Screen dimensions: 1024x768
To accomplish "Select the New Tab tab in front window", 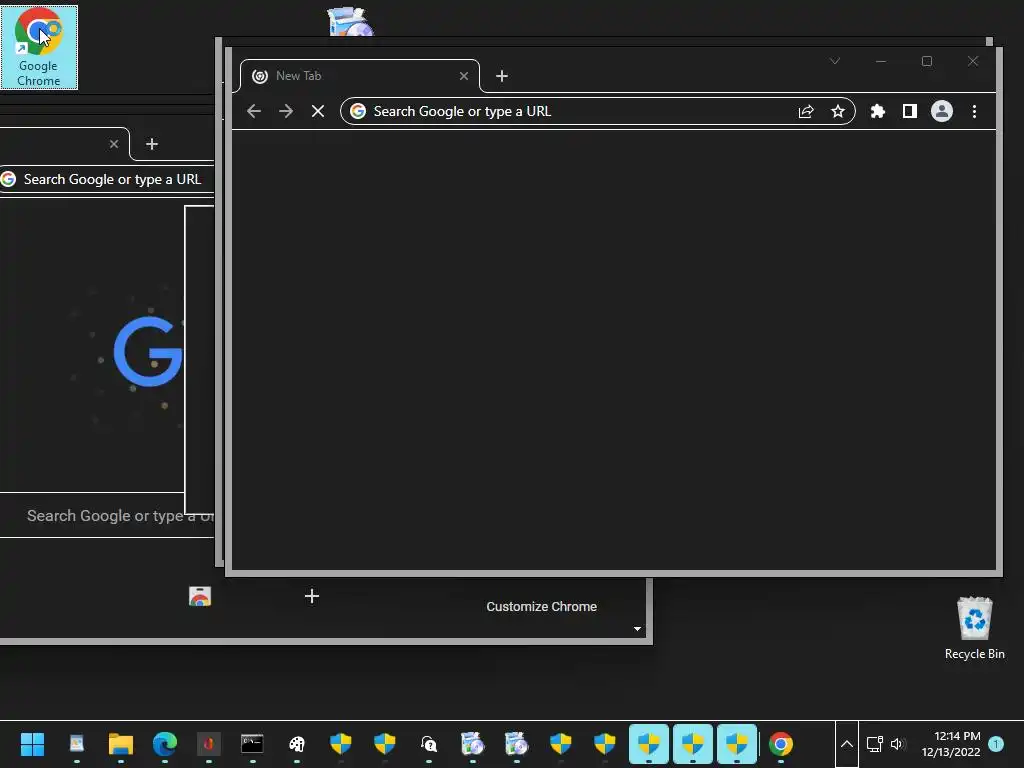I will pyautogui.click(x=359, y=76).
